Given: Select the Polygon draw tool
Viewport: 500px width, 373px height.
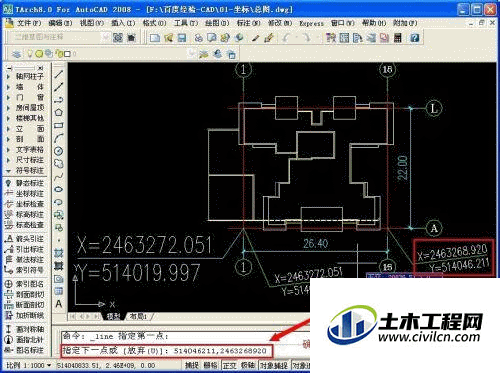Looking at the screenshot, I should click(x=59, y=112).
